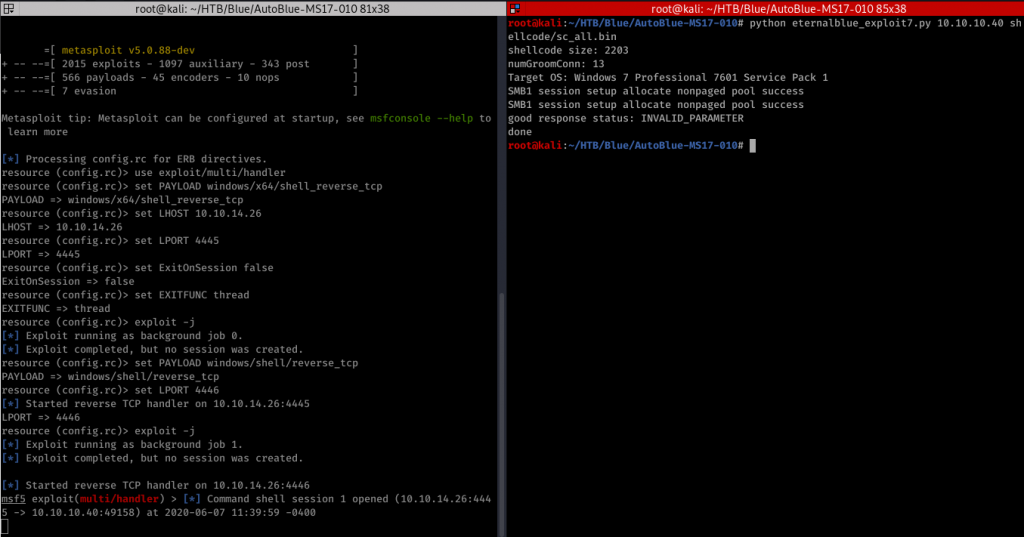Click the 'set LHOST 10.10.14.26' line
The height and width of the screenshot is (537, 1024).
pos(131,214)
